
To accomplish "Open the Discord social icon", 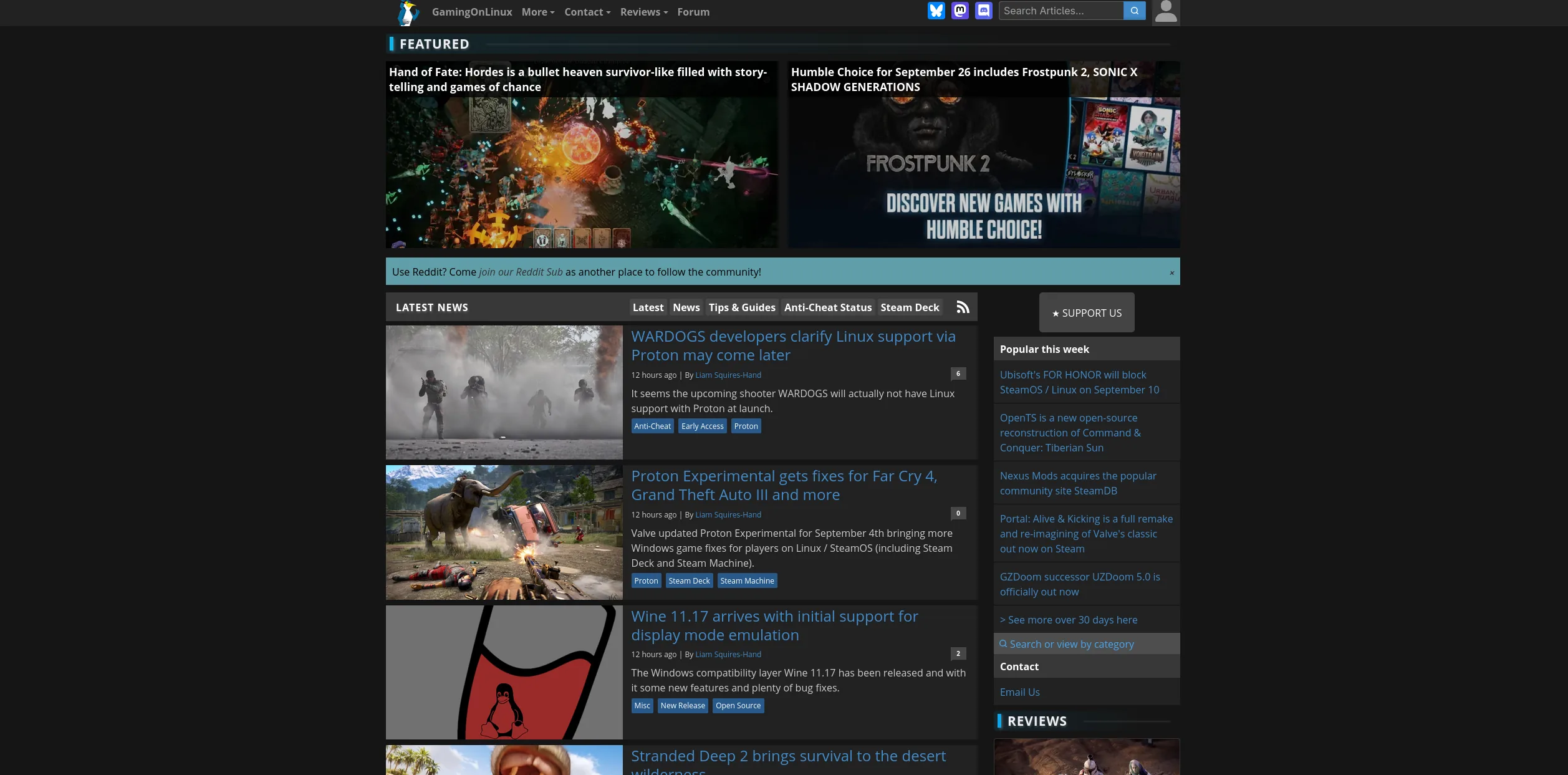I will 983,11.
